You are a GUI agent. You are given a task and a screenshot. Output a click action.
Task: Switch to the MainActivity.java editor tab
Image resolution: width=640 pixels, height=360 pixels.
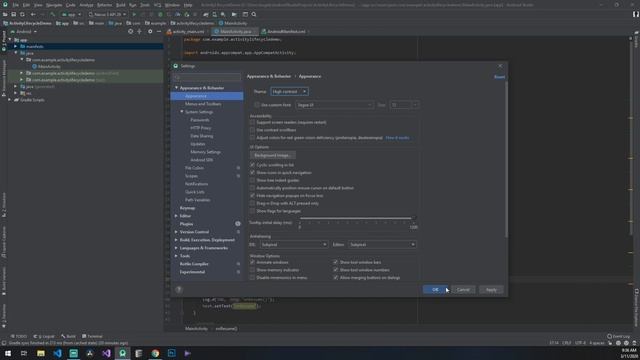coord(236,31)
